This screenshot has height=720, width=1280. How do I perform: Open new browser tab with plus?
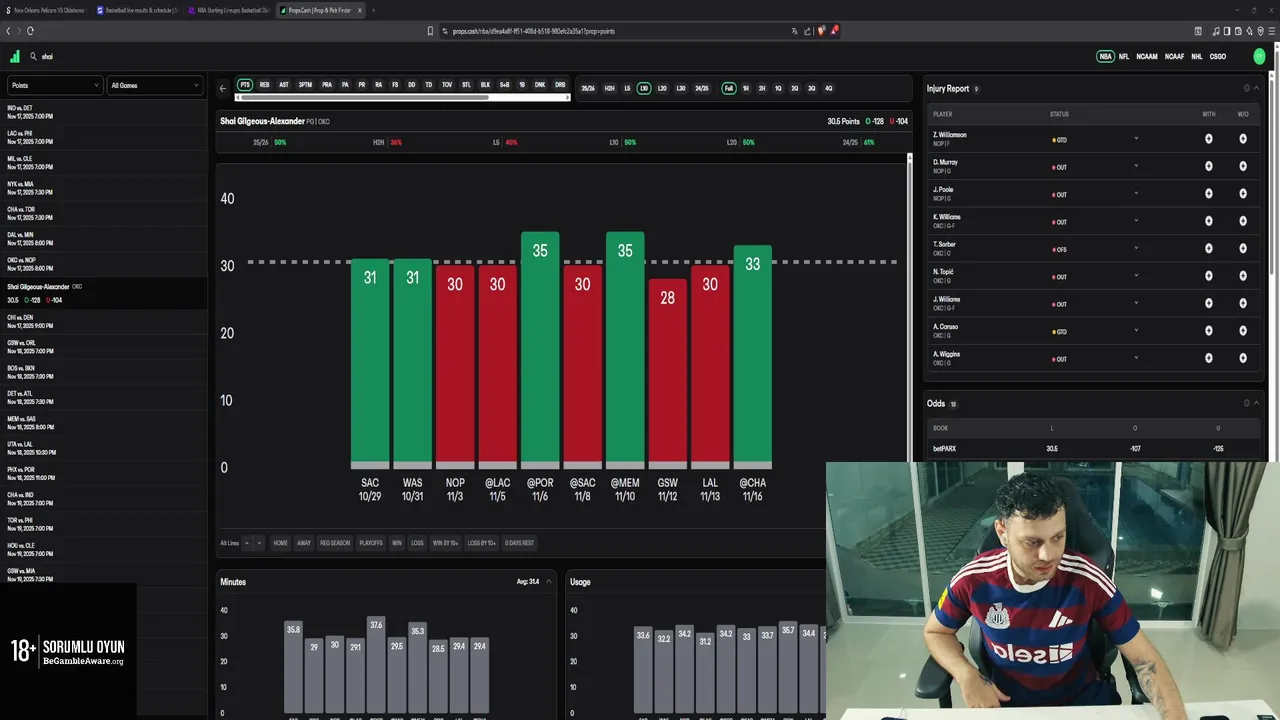pos(373,10)
